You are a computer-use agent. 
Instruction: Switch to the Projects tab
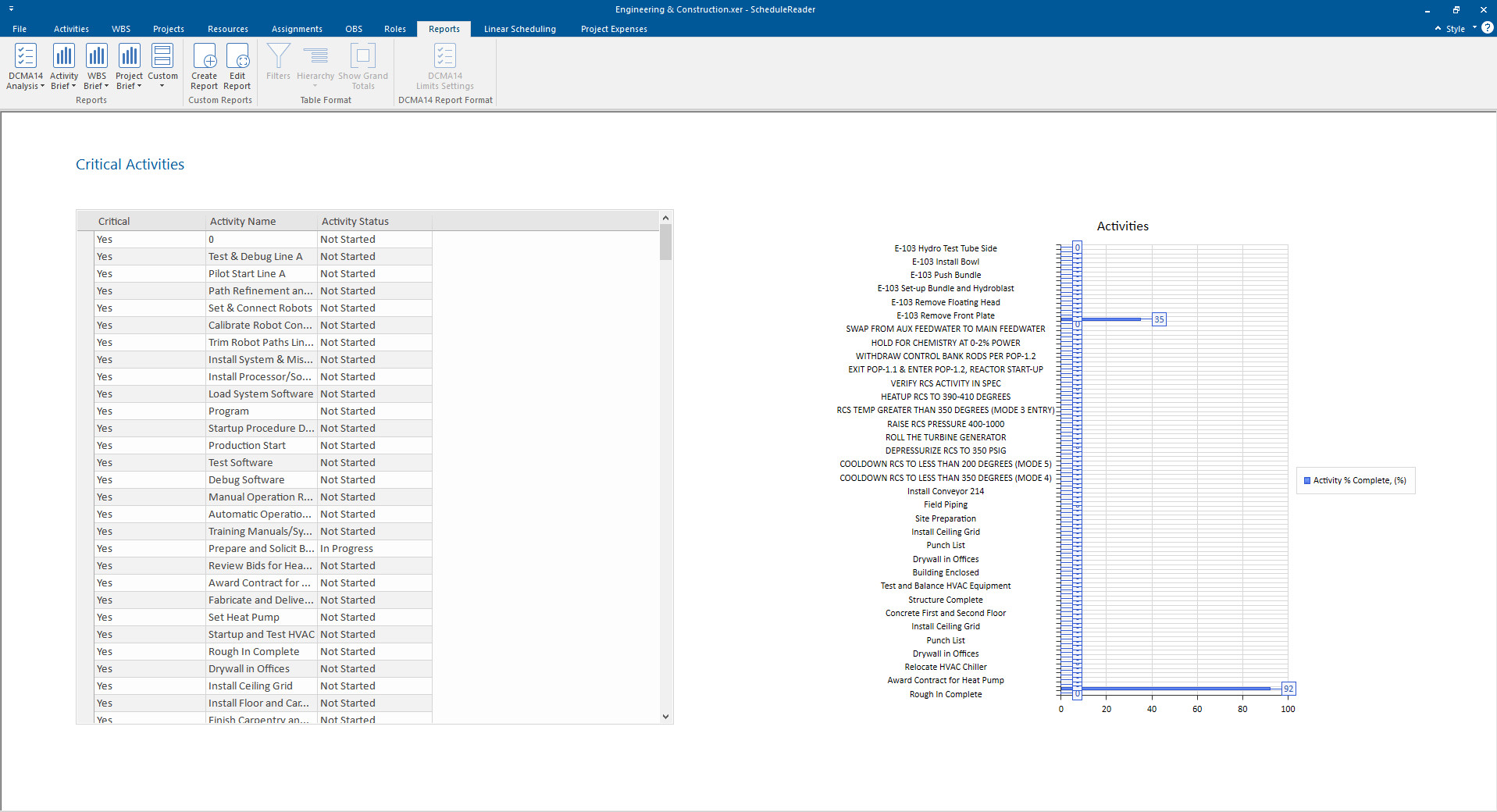point(169,29)
